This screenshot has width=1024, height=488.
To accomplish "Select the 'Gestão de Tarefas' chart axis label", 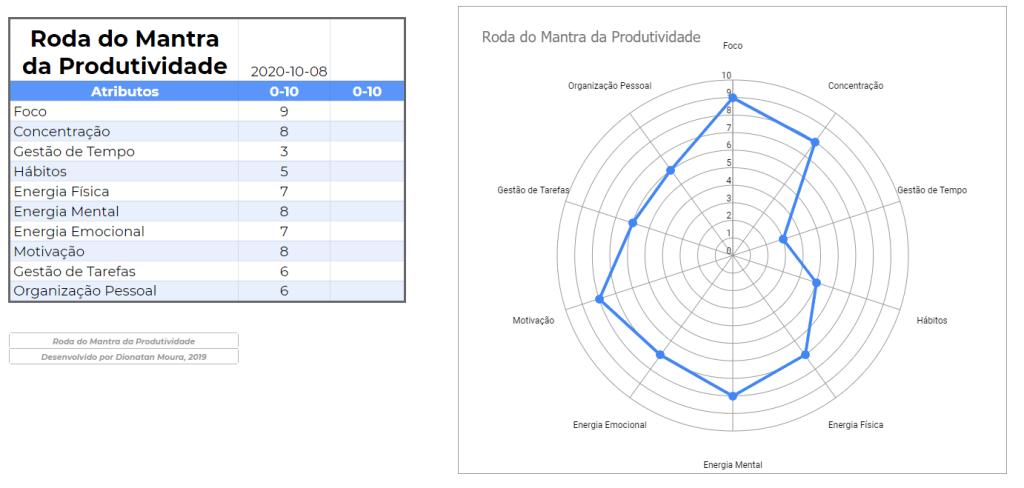I will (x=533, y=190).
